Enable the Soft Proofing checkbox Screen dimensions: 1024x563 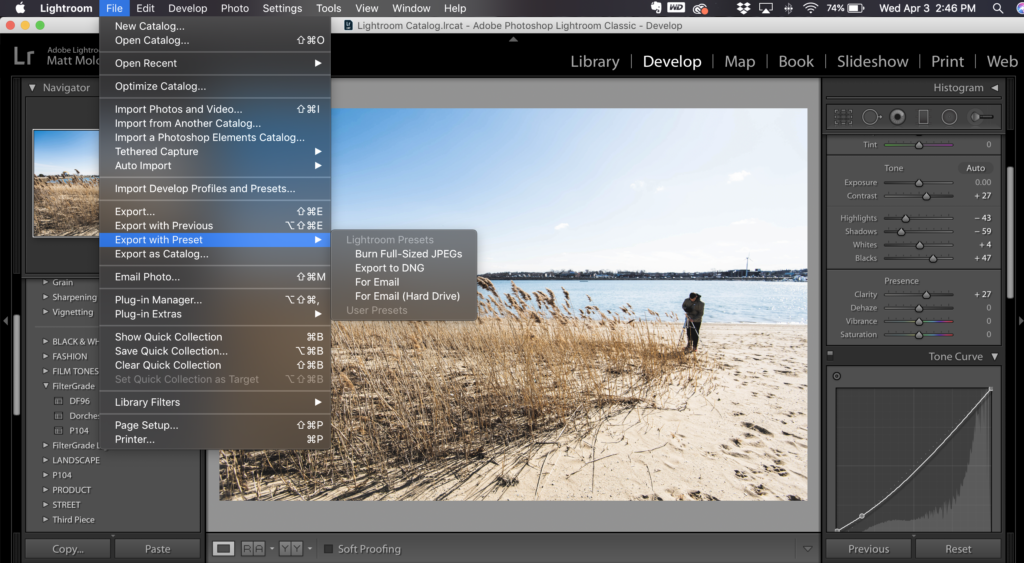click(328, 549)
